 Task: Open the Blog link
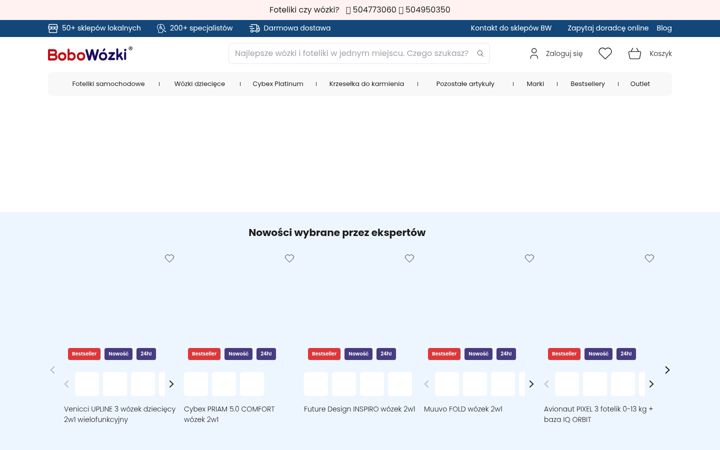[x=664, y=28]
